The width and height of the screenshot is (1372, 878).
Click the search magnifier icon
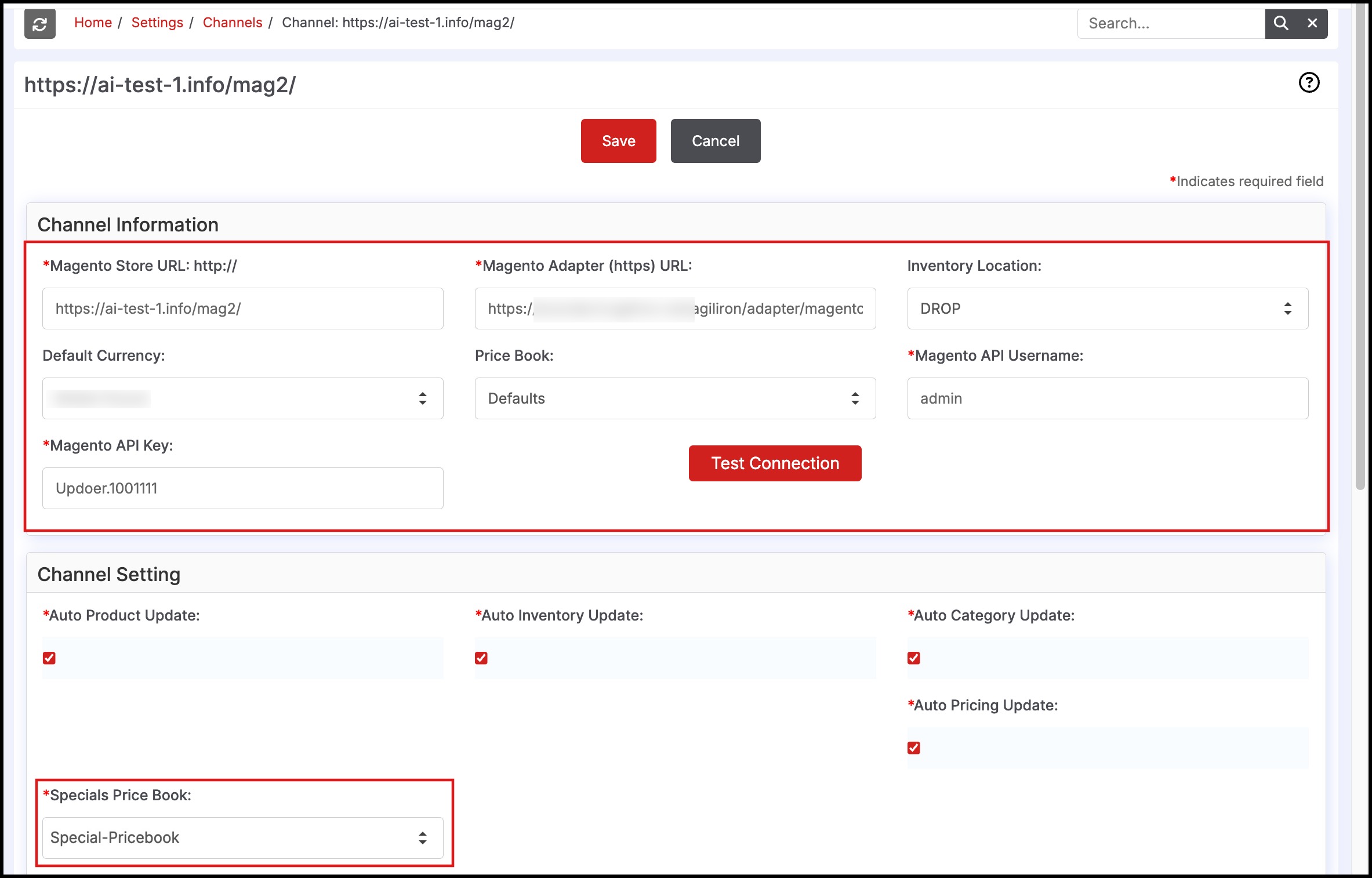pos(1281,23)
